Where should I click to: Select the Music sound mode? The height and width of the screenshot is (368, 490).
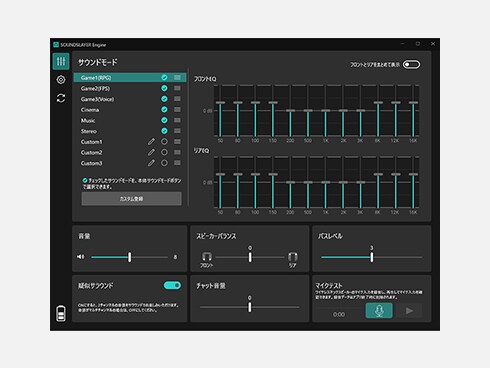(130, 120)
